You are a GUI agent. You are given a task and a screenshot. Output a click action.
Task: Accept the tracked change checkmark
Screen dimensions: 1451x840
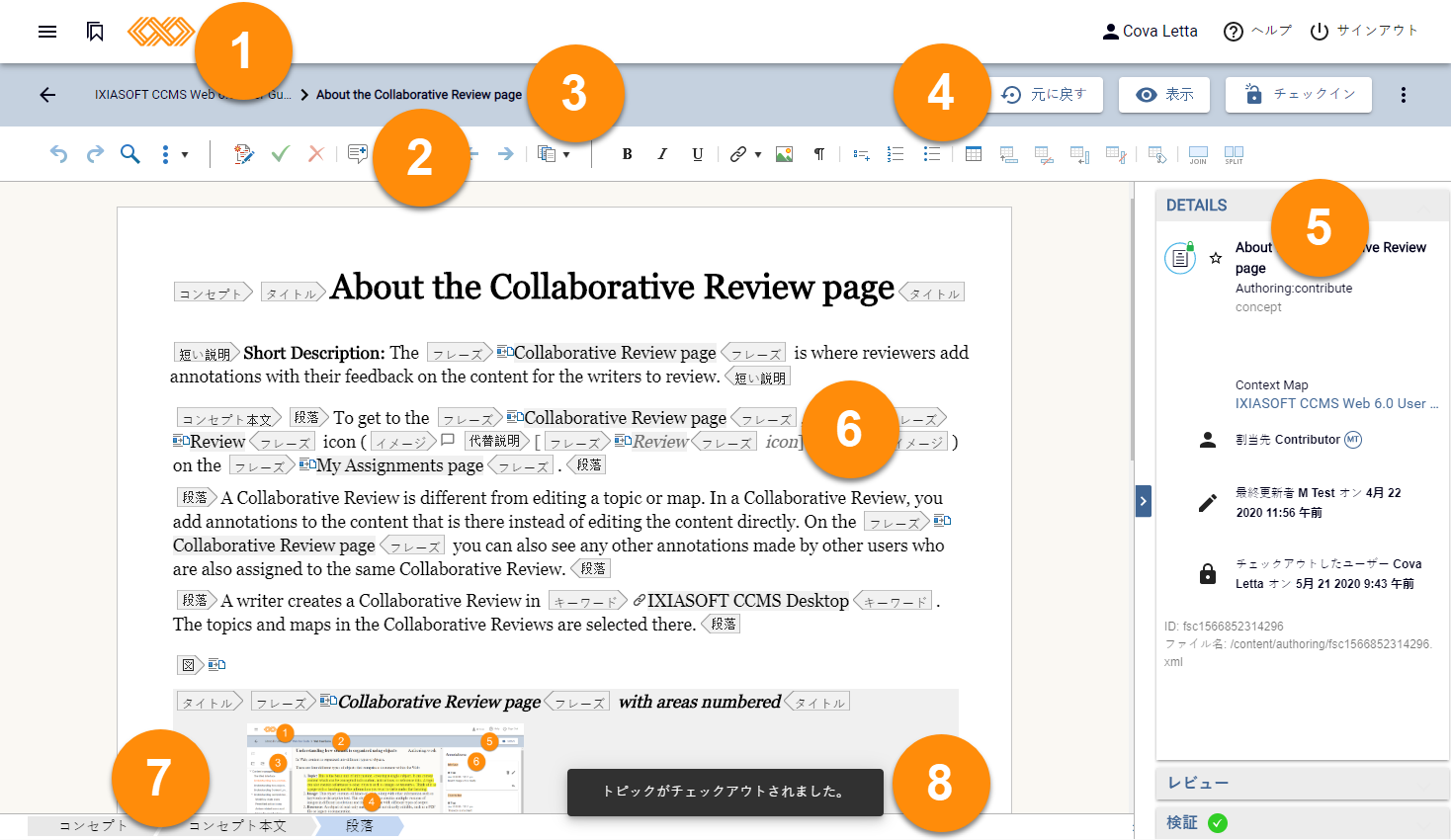coord(281,154)
